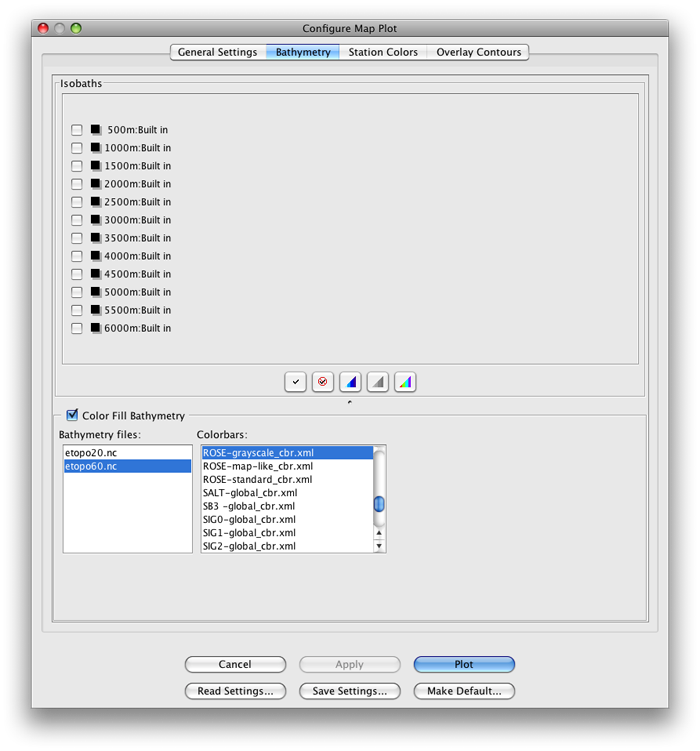Enable the 4500m:Built in isobath checkbox
700x751 pixels.
coord(77,274)
